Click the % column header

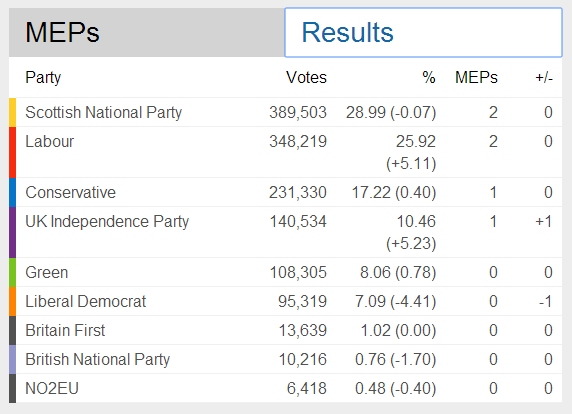pyautogui.click(x=429, y=77)
